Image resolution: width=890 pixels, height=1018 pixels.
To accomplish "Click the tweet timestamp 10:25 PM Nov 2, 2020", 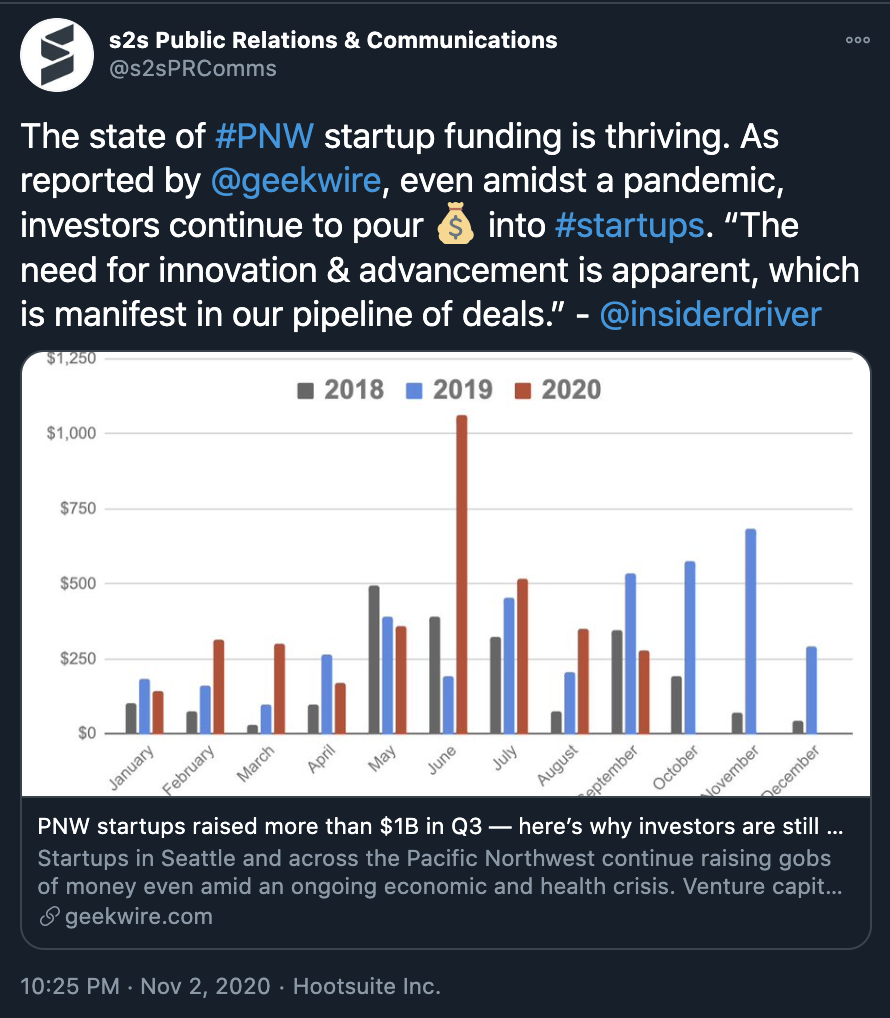I will click(x=145, y=986).
